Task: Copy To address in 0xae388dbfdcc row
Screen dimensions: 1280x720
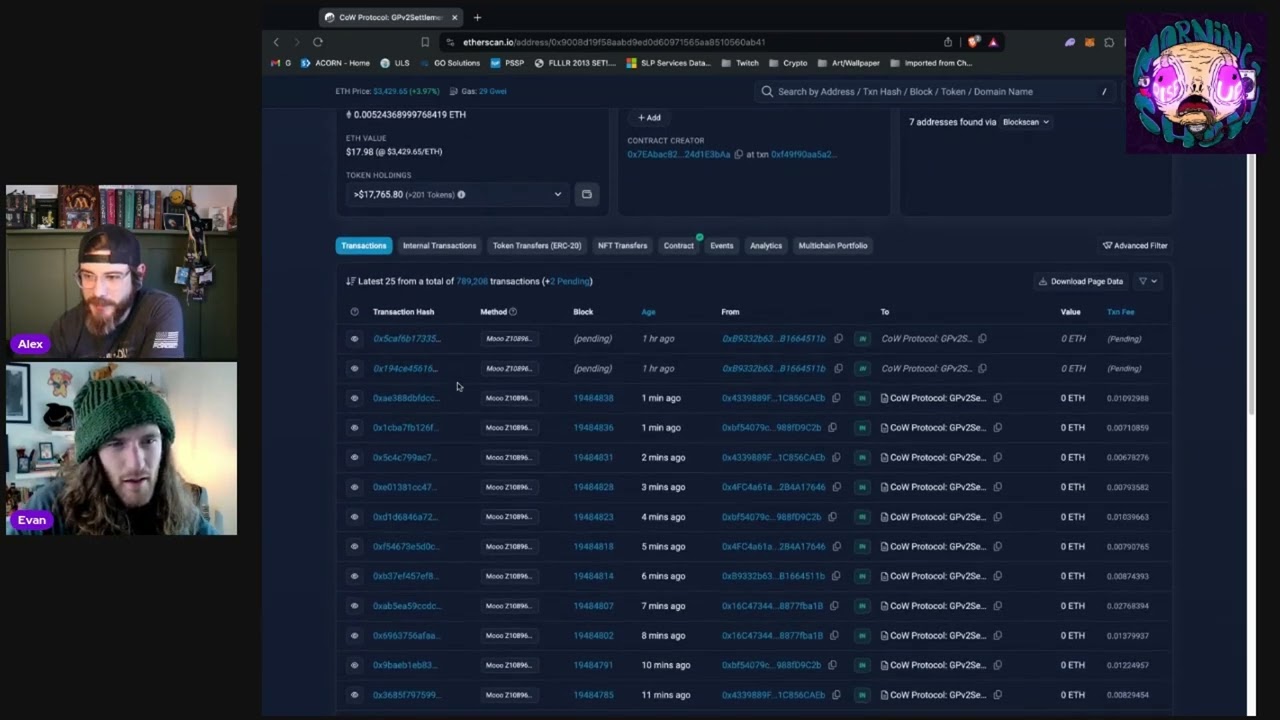Action: tap(997, 398)
